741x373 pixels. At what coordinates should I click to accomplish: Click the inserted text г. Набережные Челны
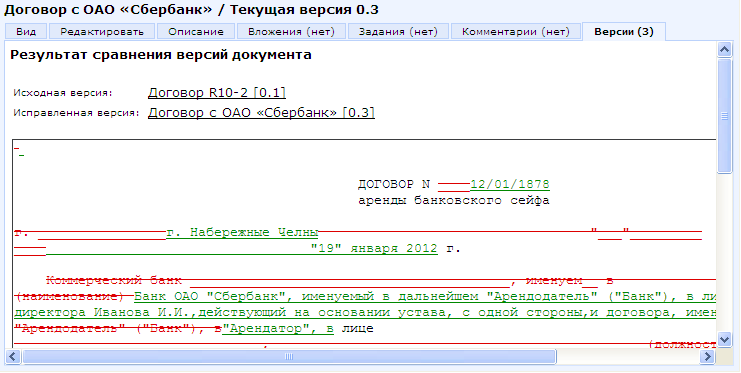[242, 233]
